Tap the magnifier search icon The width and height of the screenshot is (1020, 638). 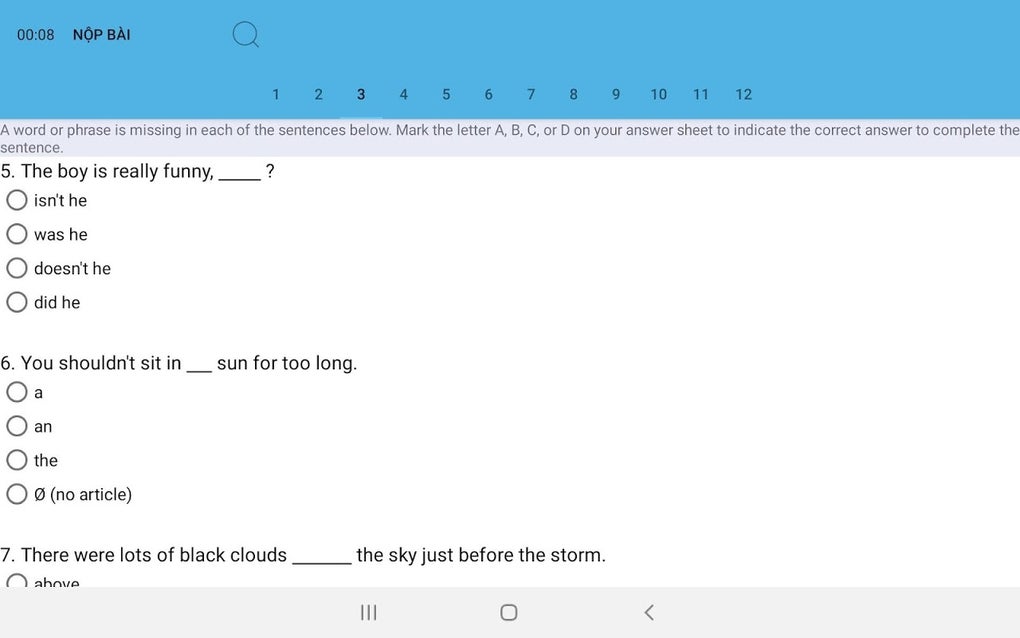[x=246, y=34]
